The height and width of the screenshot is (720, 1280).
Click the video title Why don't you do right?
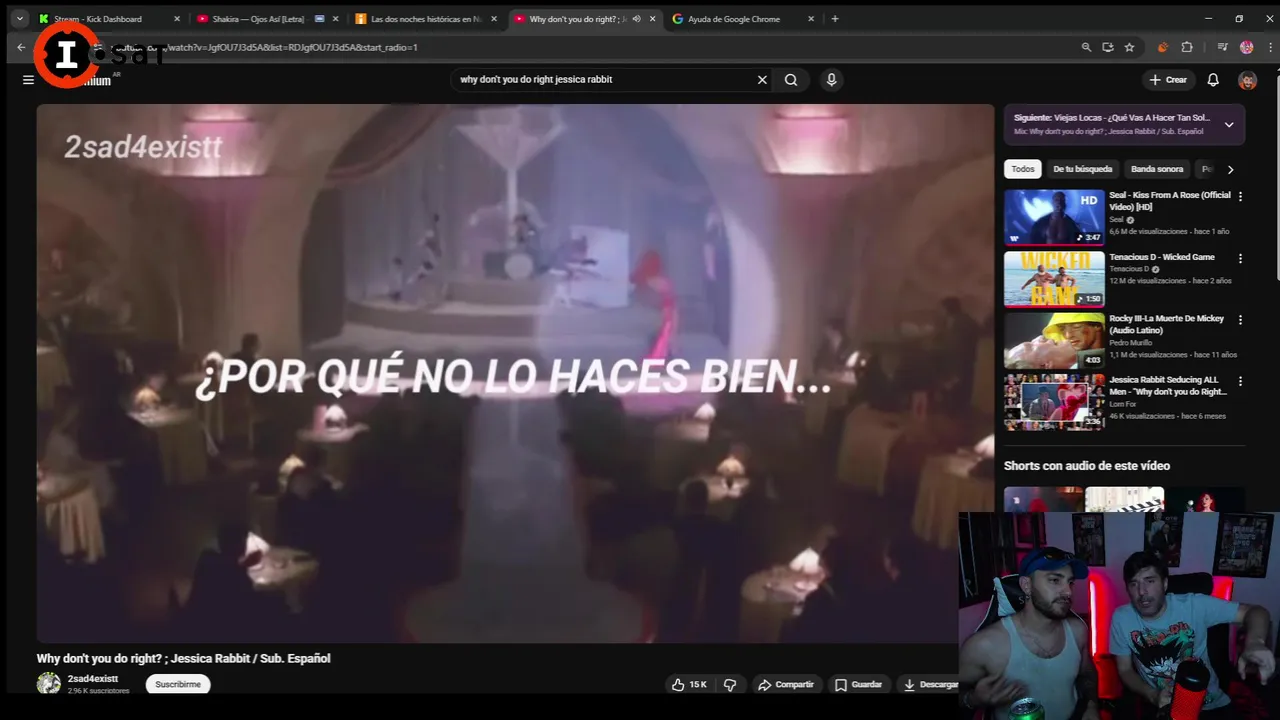[x=184, y=658]
